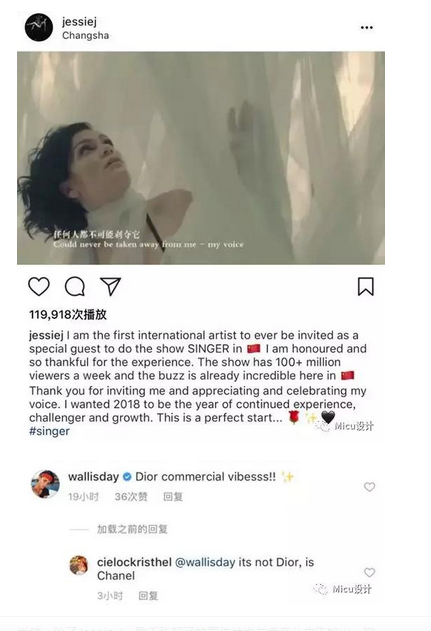Open cielockristhel profile picture
431x631 pixels.
79,565
